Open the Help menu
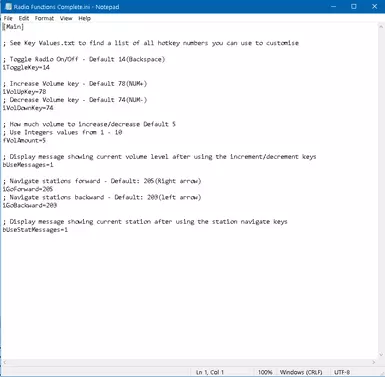 pyautogui.click(x=85, y=18)
